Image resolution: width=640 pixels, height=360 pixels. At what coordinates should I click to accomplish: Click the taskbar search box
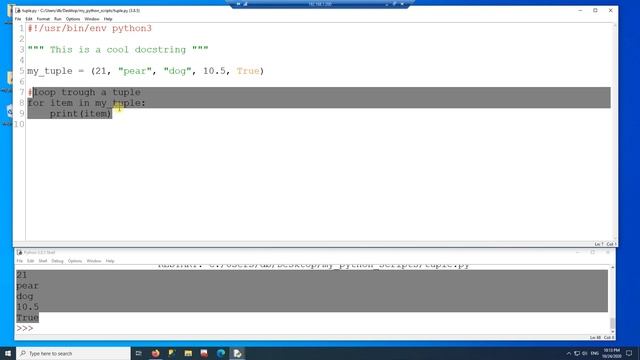click(73, 353)
